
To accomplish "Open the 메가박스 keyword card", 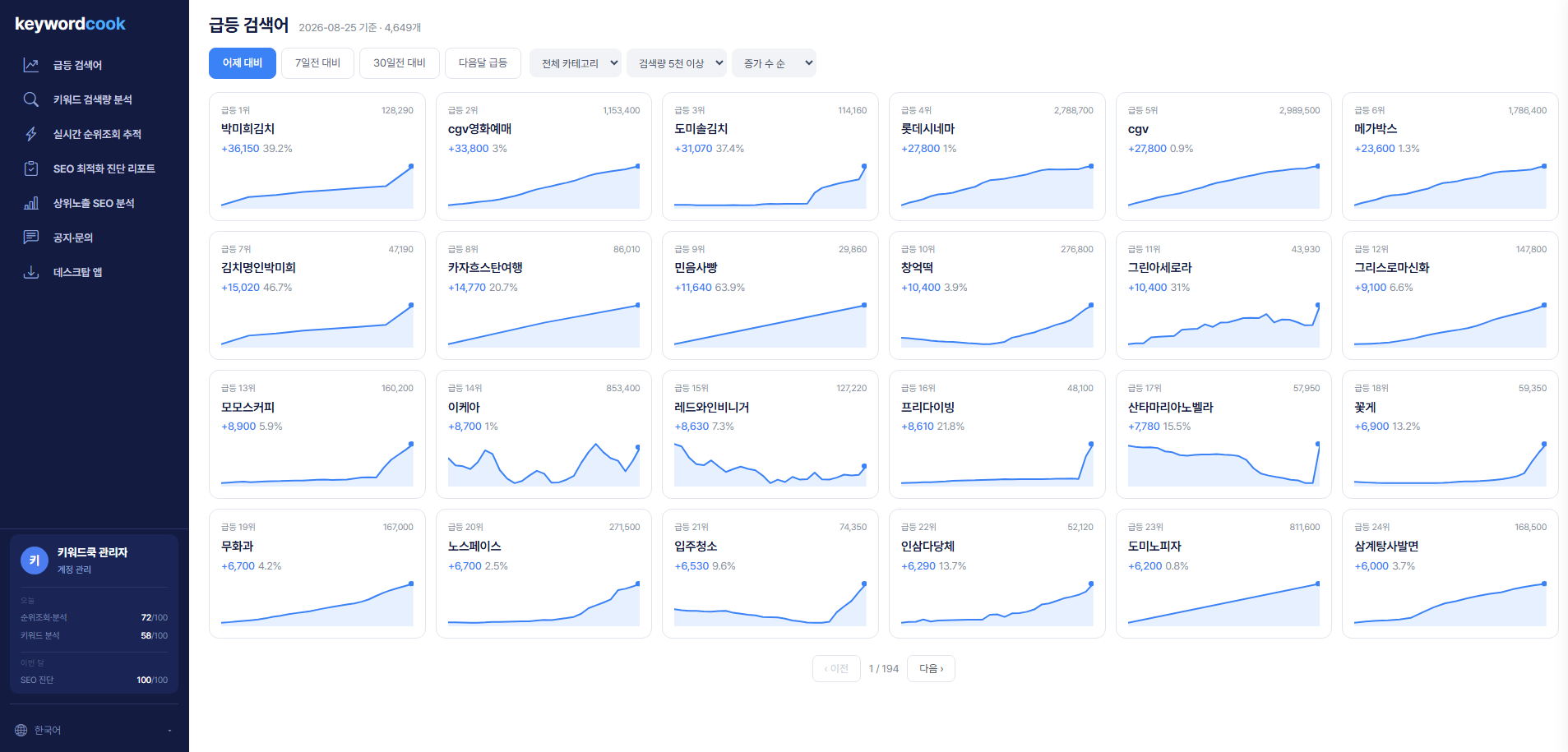I will 1450,157.
